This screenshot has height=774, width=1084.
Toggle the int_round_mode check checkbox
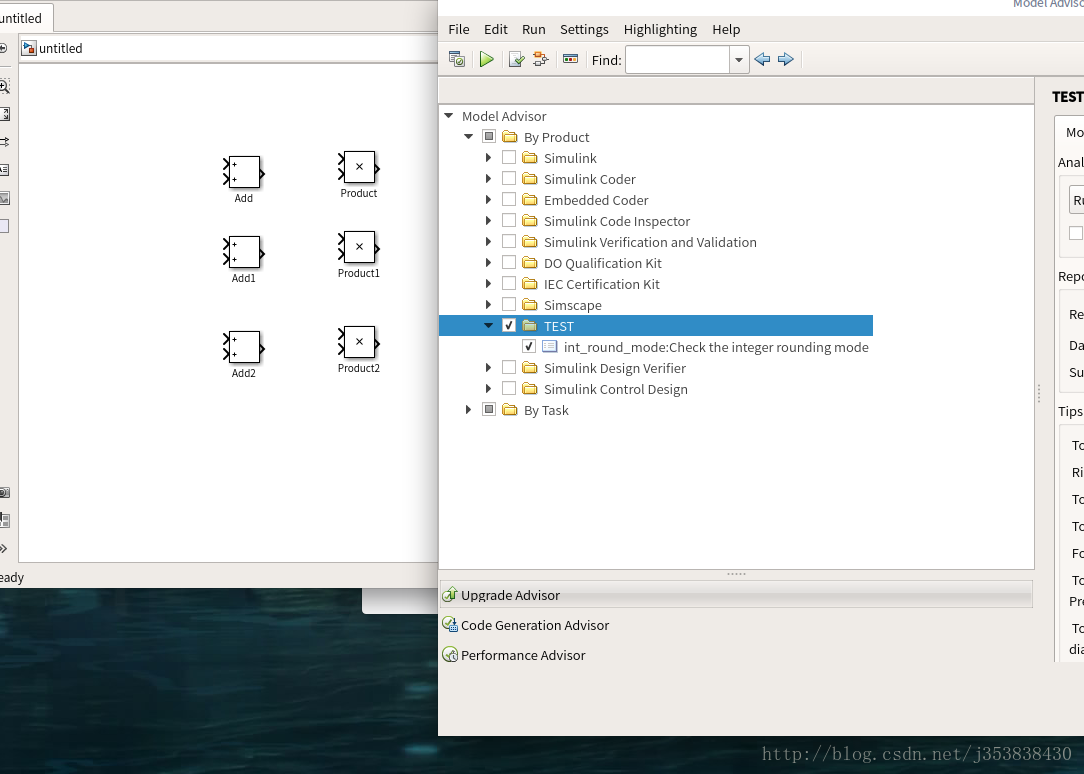pos(529,347)
